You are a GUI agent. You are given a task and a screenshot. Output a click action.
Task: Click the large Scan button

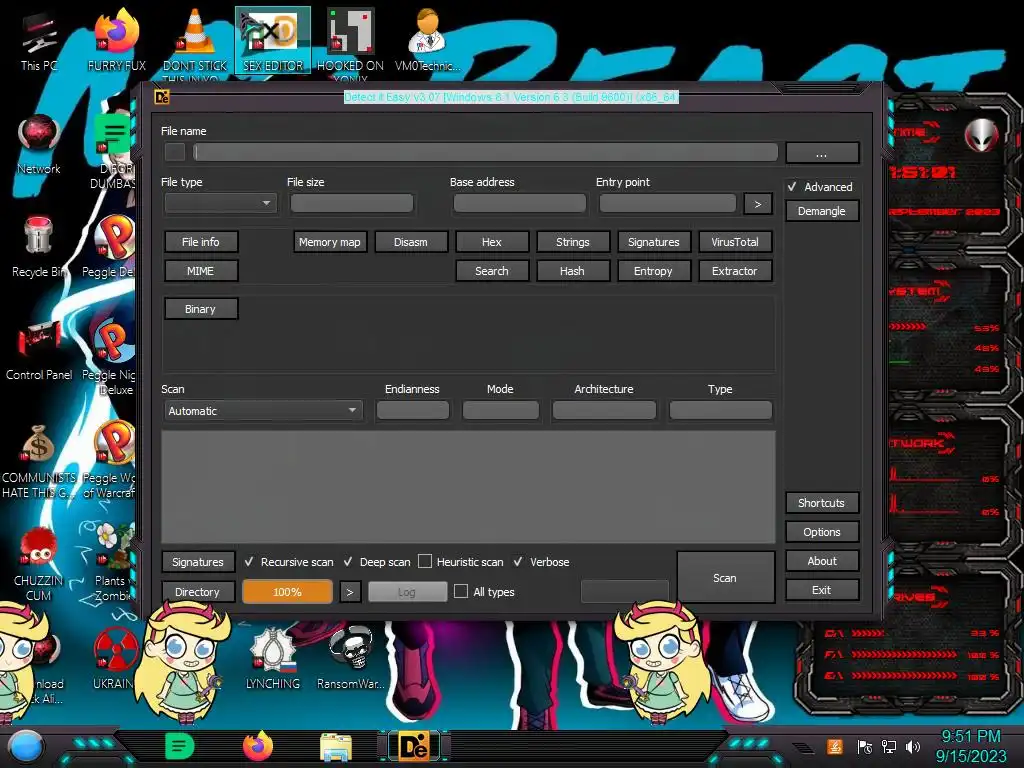tap(725, 577)
